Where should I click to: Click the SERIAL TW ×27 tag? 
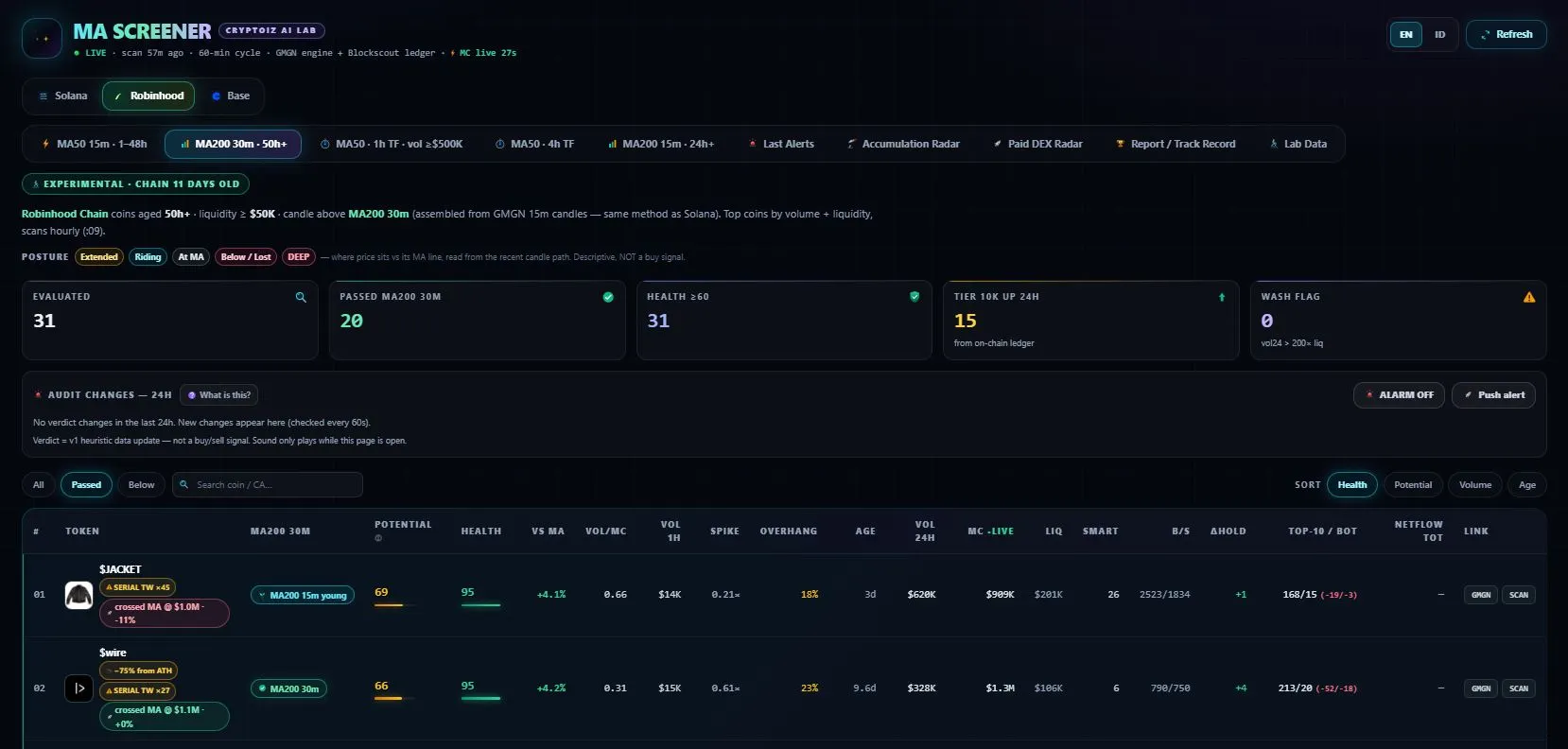137,690
